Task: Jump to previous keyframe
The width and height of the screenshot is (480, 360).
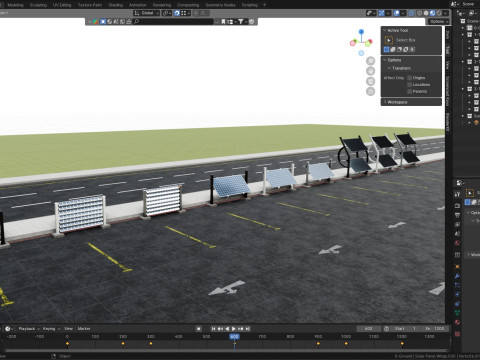Action: tap(220, 329)
